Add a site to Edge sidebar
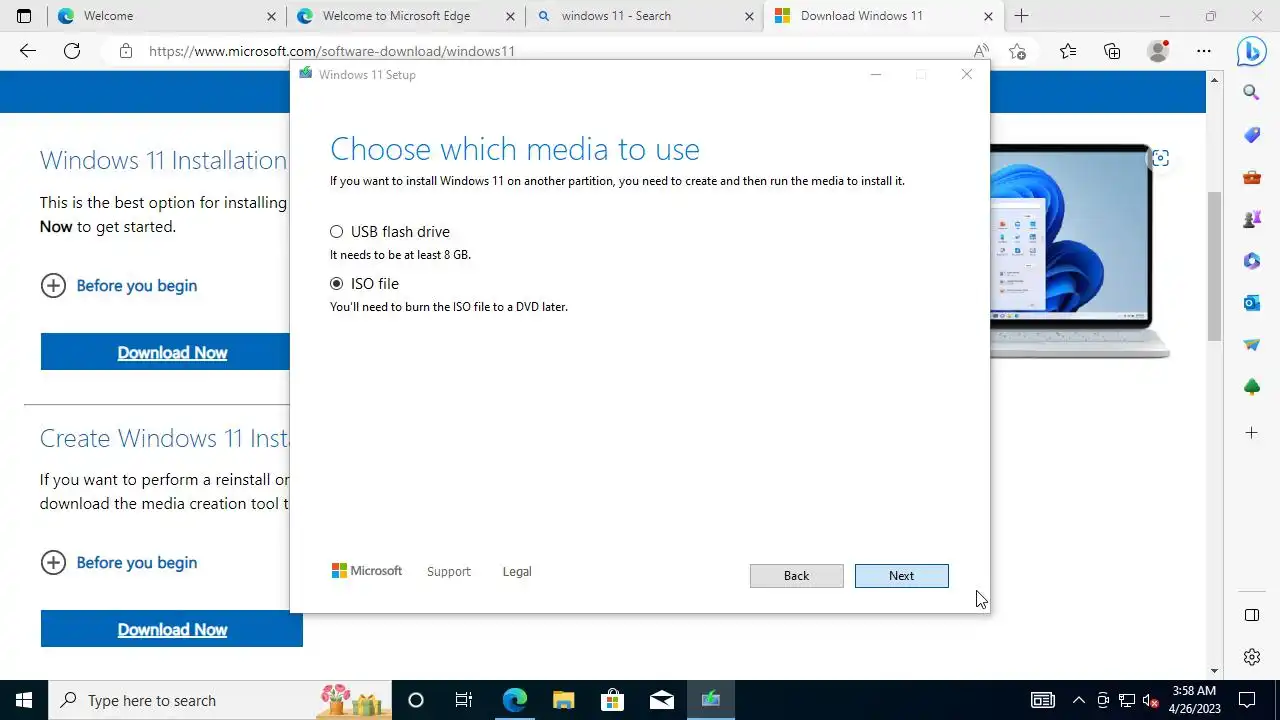The height and width of the screenshot is (720, 1280). 1251,433
